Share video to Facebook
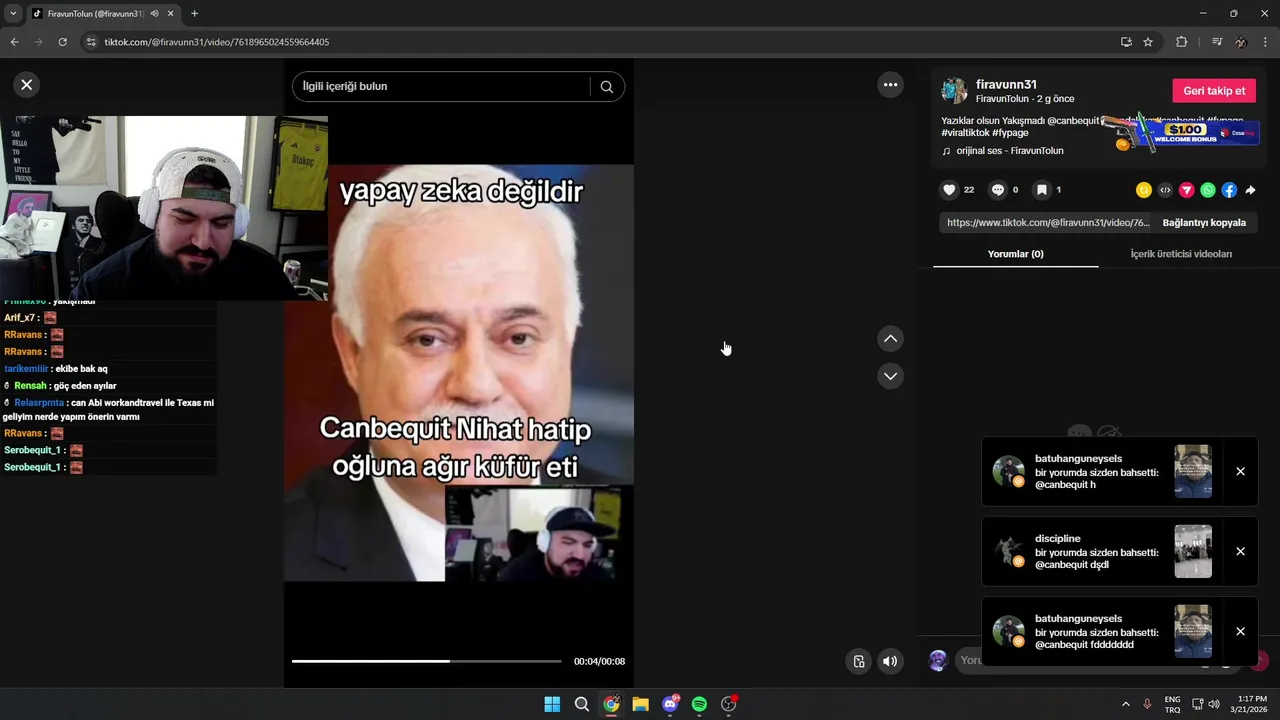The height and width of the screenshot is (720, 1280). 1229,190
